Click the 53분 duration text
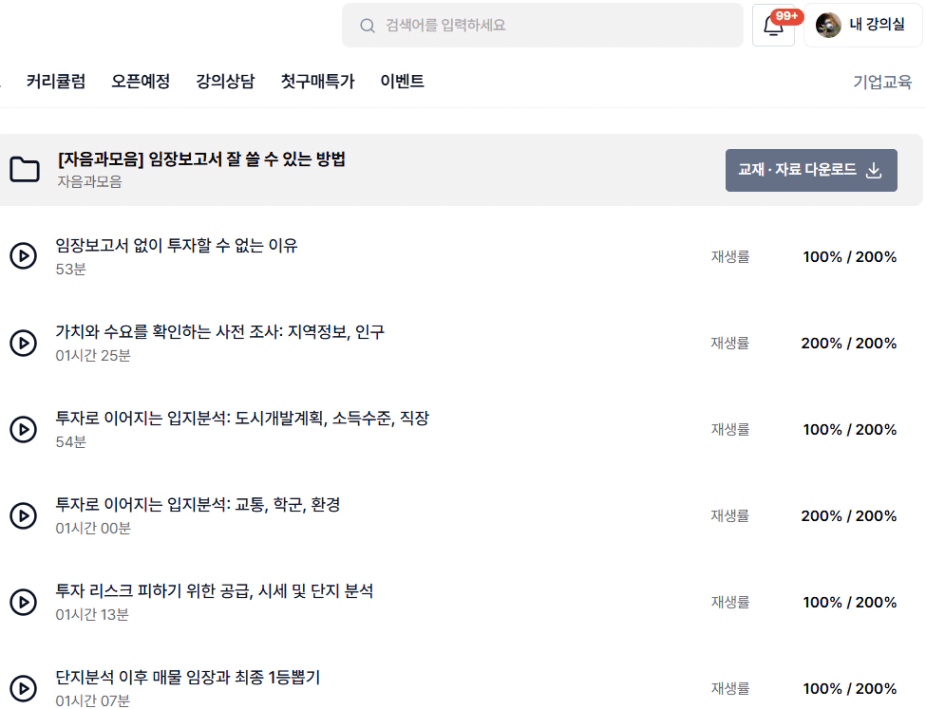The image size is (926, 709). 71,269
